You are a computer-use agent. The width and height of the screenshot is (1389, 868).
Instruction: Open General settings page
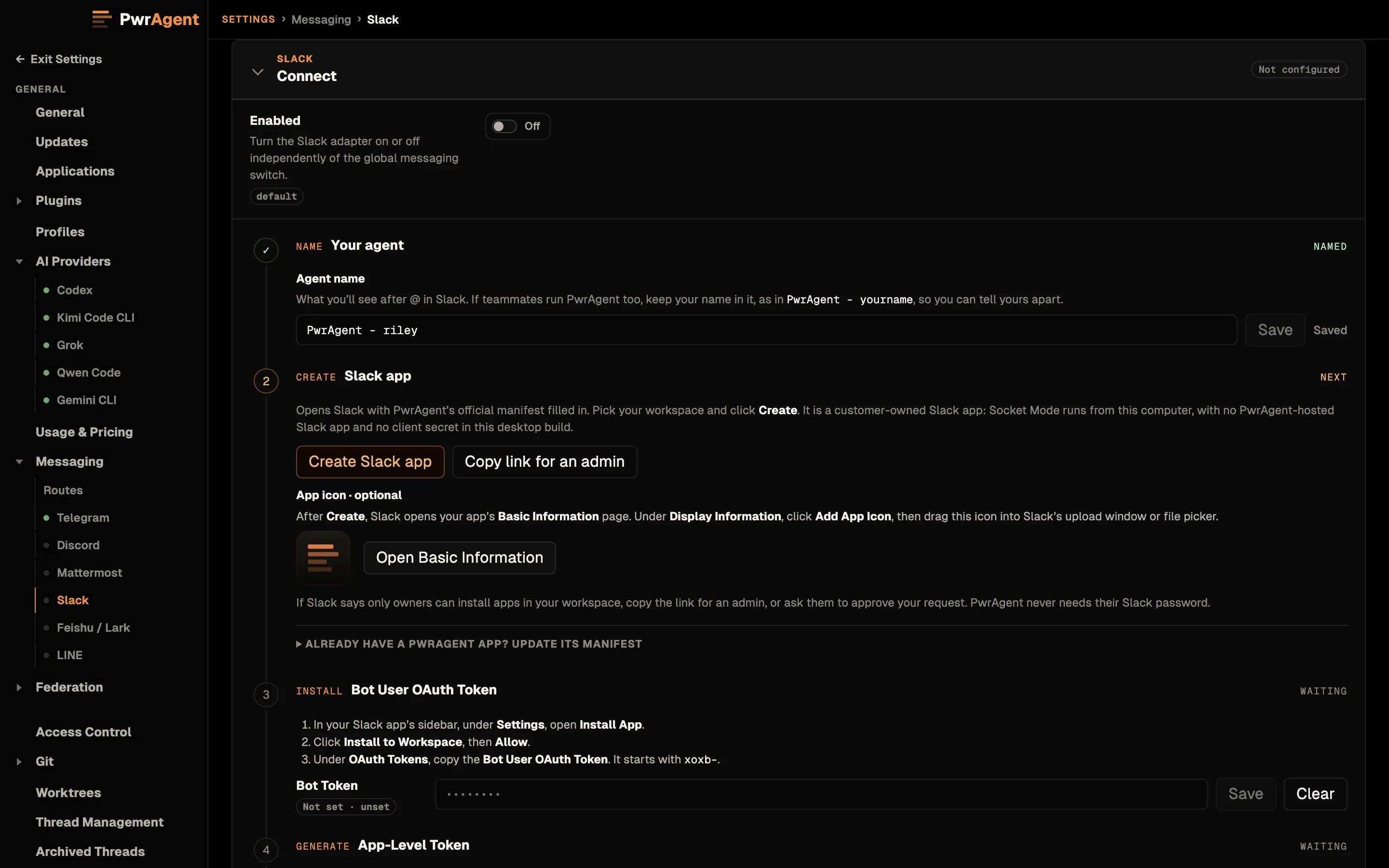tap(60, 112)
